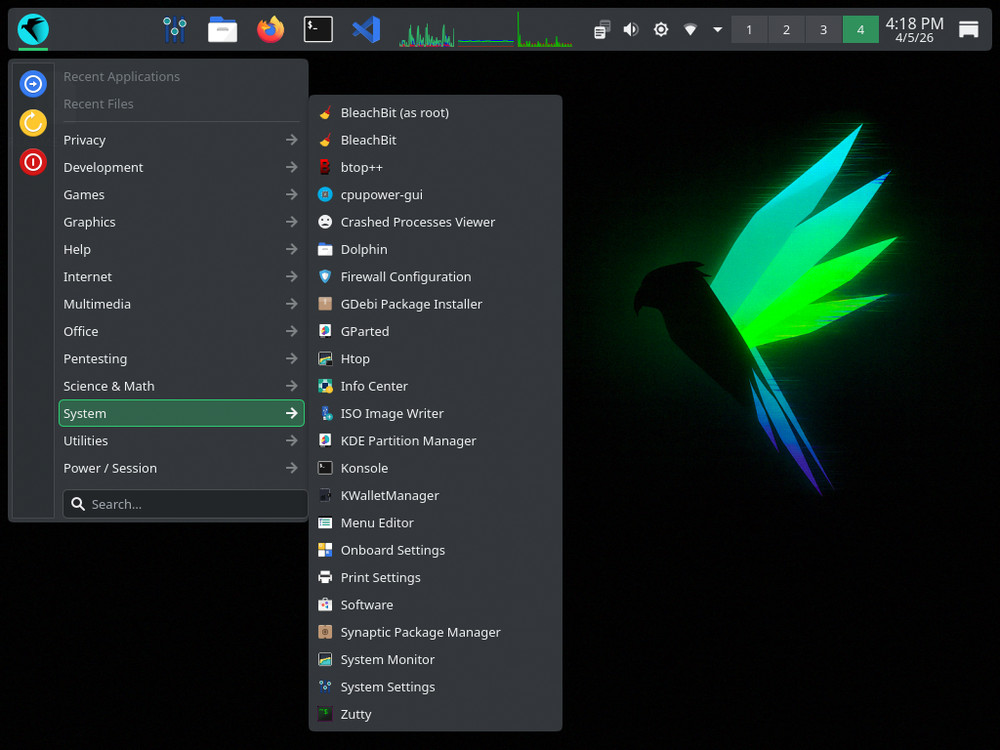Open the settings gear in the system tray
The width and height of the screenshot is (1000, 750).
pyautogui.click(x=660, y=29)
